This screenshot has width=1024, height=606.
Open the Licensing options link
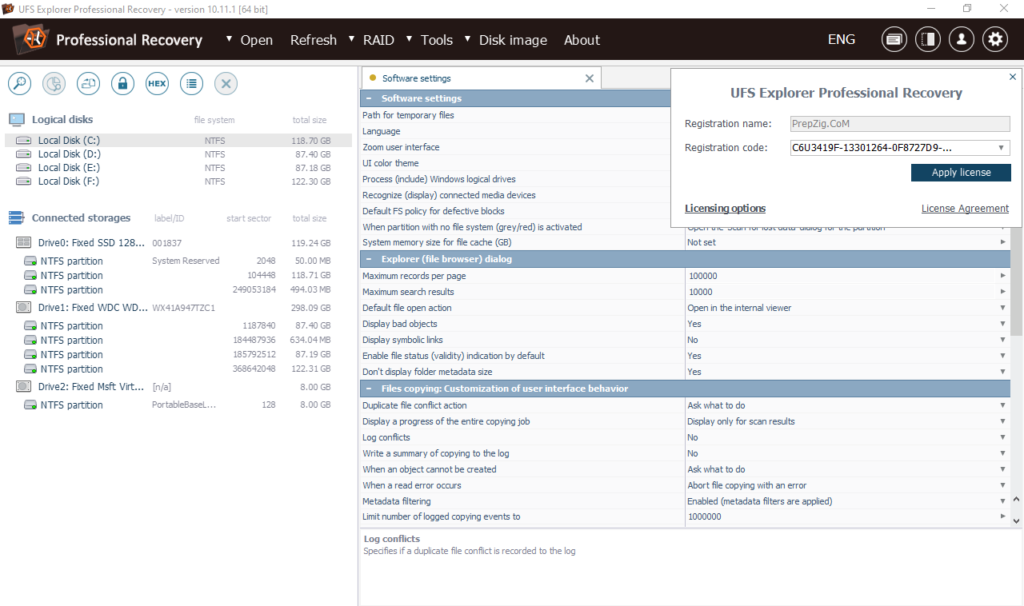(725, 208)
